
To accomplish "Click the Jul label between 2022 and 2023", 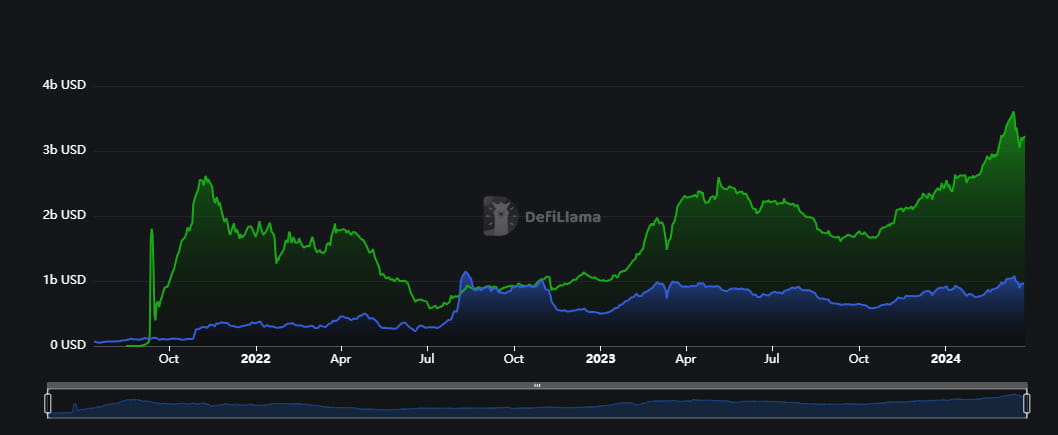I will pyautogui.click(x=427, y=358).
